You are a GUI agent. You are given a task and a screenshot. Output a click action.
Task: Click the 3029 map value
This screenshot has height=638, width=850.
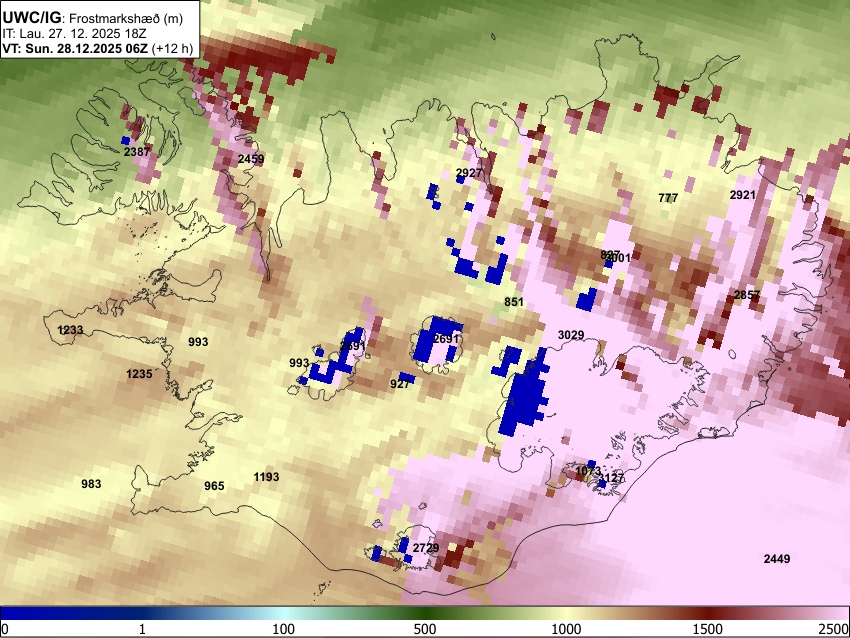tap(571, 335)
